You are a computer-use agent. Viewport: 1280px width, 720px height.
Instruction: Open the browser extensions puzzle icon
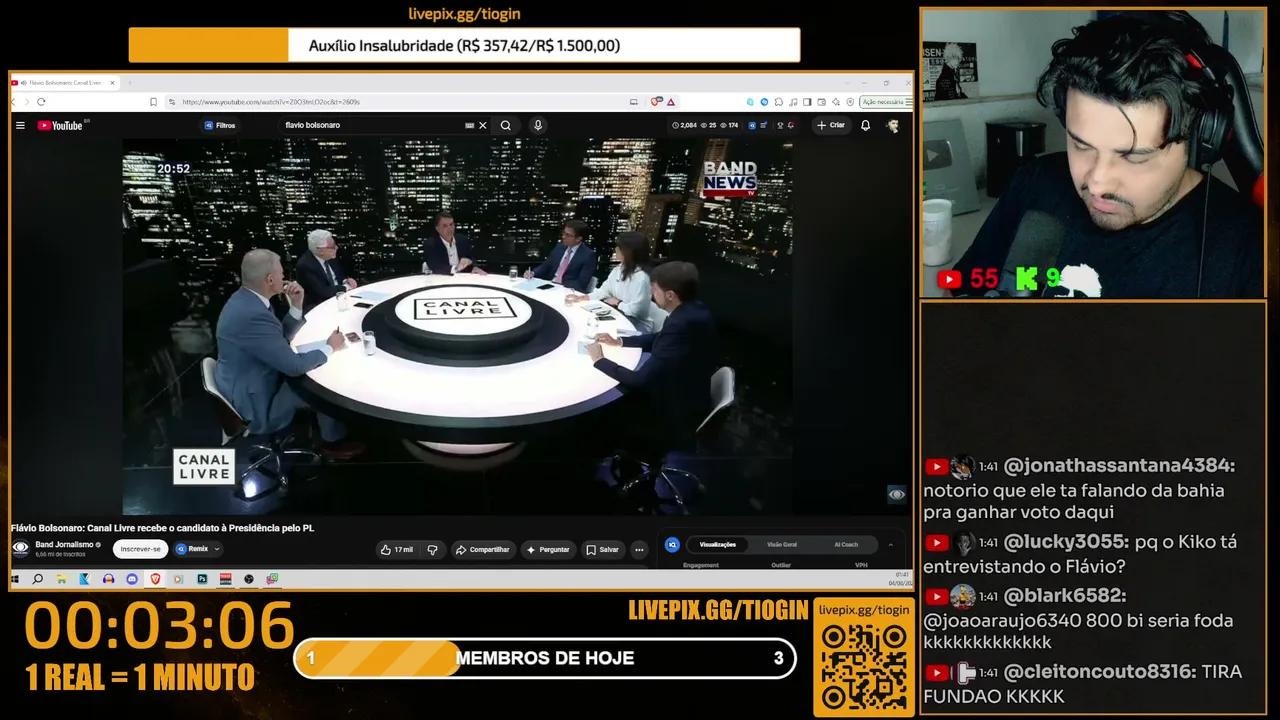tap(779, 101)
